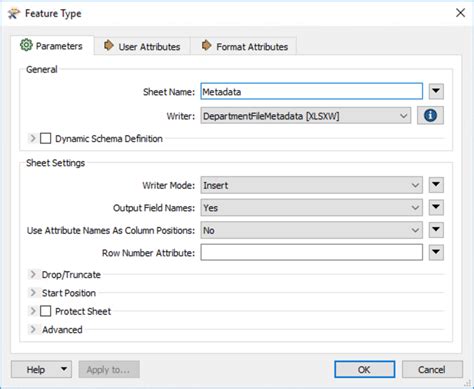
Task: Open the Sheet Name options arrow menu
Action: (436, 91)
